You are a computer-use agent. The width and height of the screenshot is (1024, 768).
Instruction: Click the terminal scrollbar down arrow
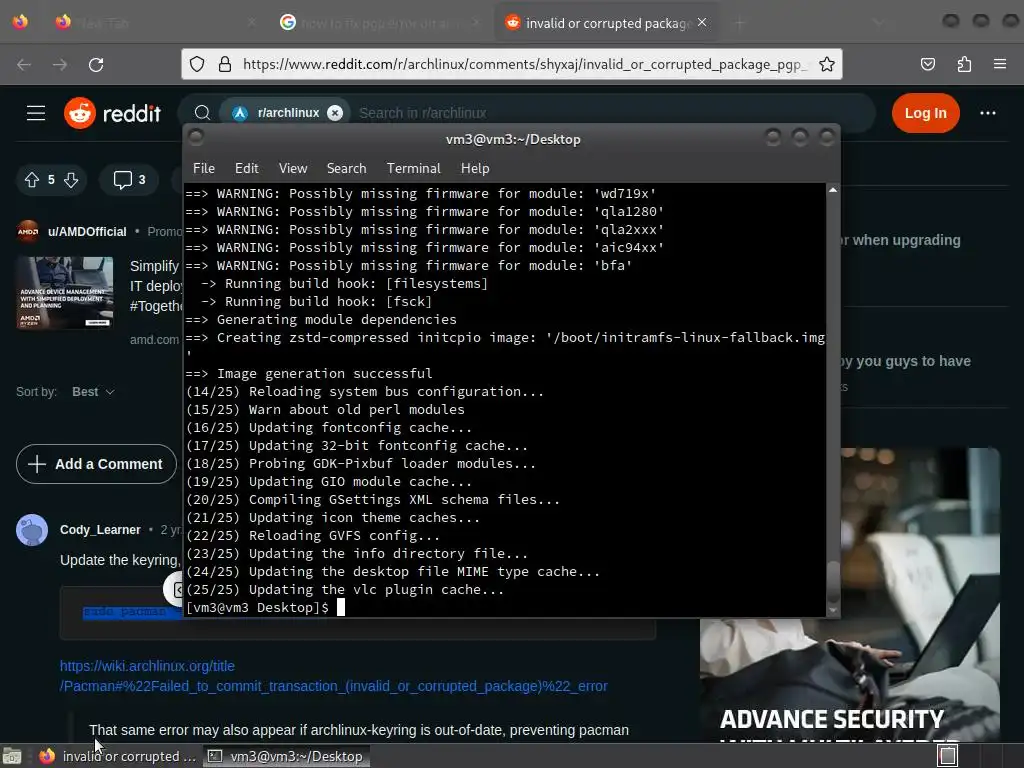point(833,611)
